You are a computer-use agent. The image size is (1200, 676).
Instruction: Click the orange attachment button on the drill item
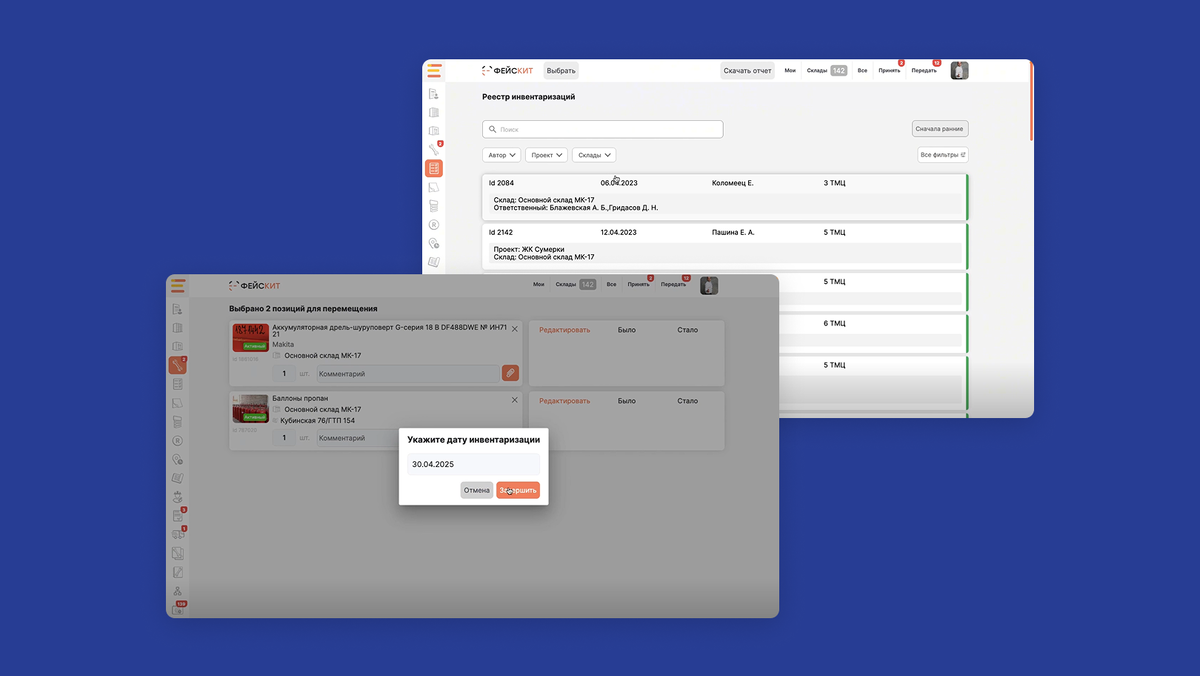510,373
